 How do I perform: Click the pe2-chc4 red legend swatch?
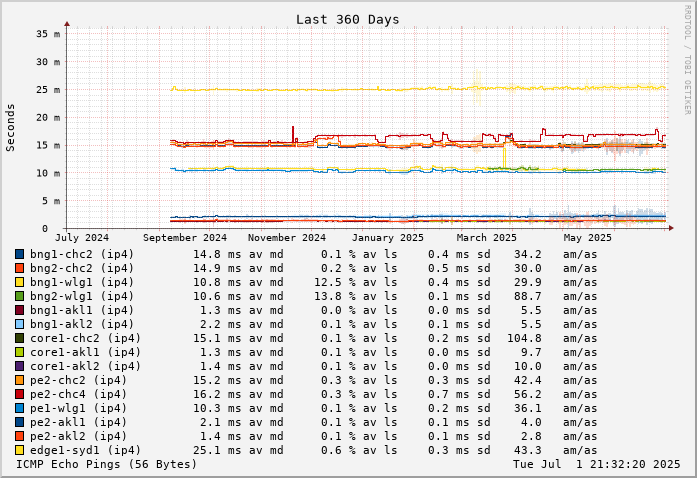point(19,394)
